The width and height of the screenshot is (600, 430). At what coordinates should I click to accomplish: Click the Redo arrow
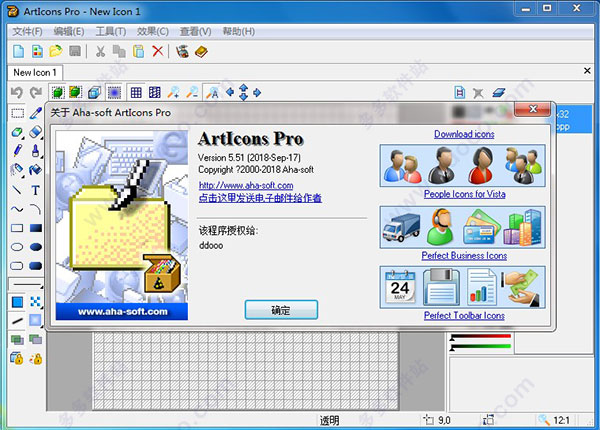36,92
